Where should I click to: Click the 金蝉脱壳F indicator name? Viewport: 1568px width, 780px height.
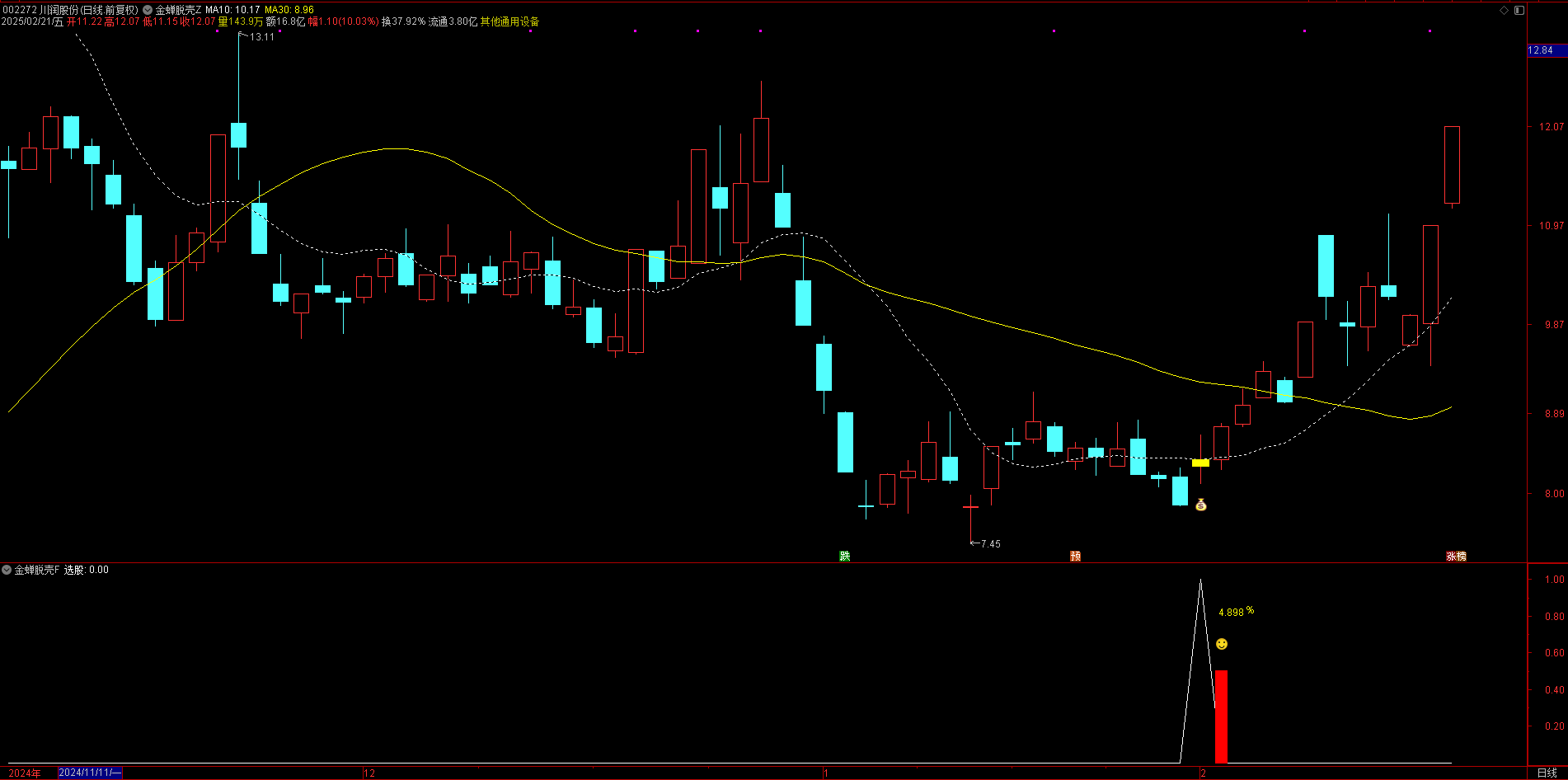37,570
